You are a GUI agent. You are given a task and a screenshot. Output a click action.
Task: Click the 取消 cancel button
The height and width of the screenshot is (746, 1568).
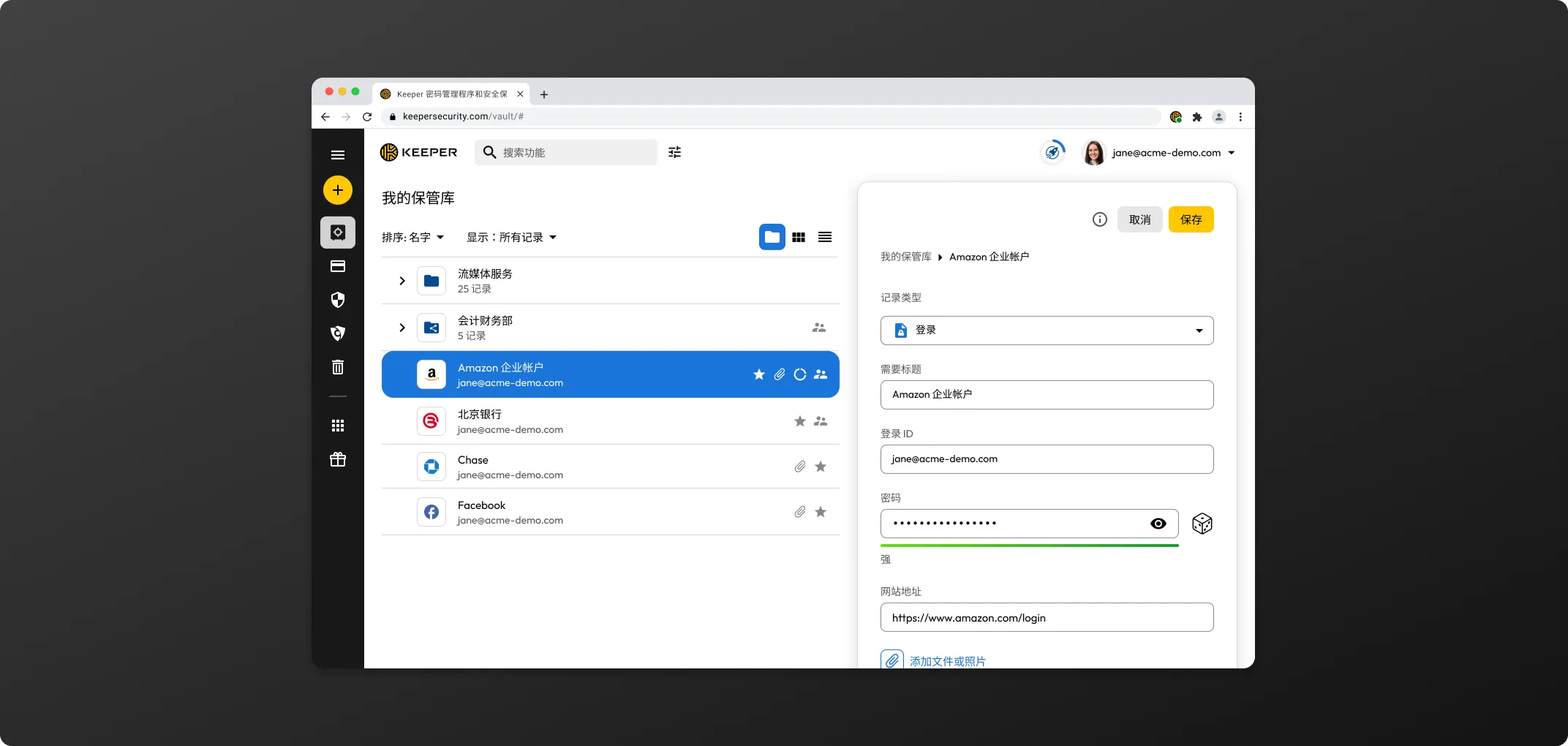(x=1139, y=219)
